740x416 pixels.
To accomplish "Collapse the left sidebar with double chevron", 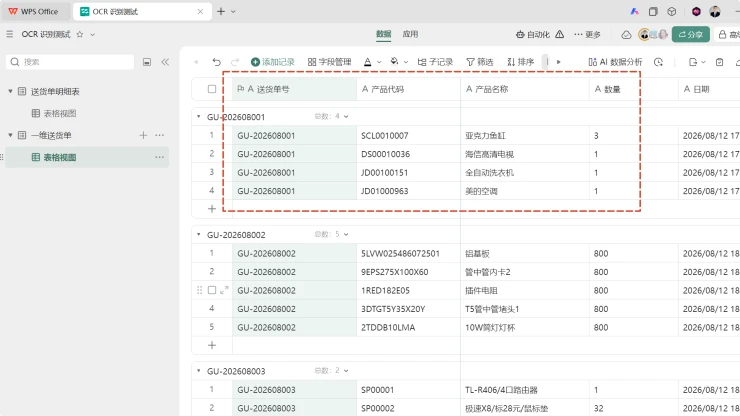I will click(165, 62).
